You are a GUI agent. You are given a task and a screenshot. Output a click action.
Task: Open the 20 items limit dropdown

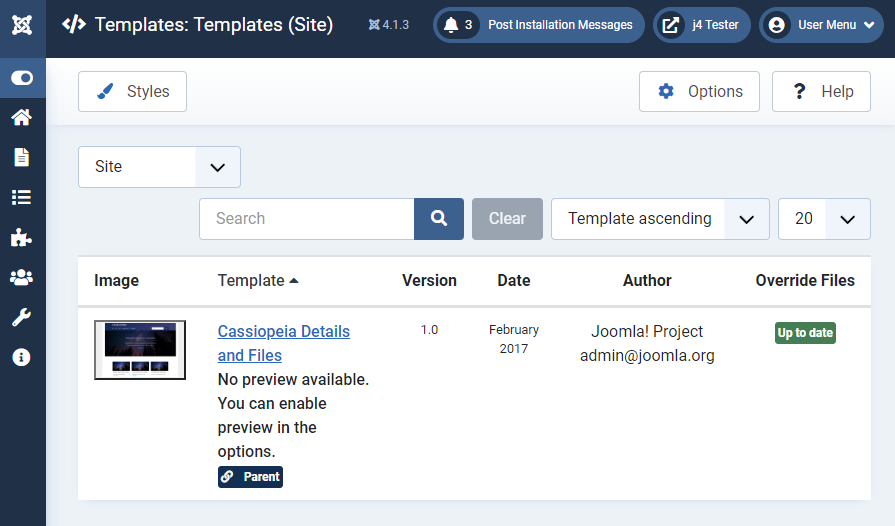pos(824,219)
